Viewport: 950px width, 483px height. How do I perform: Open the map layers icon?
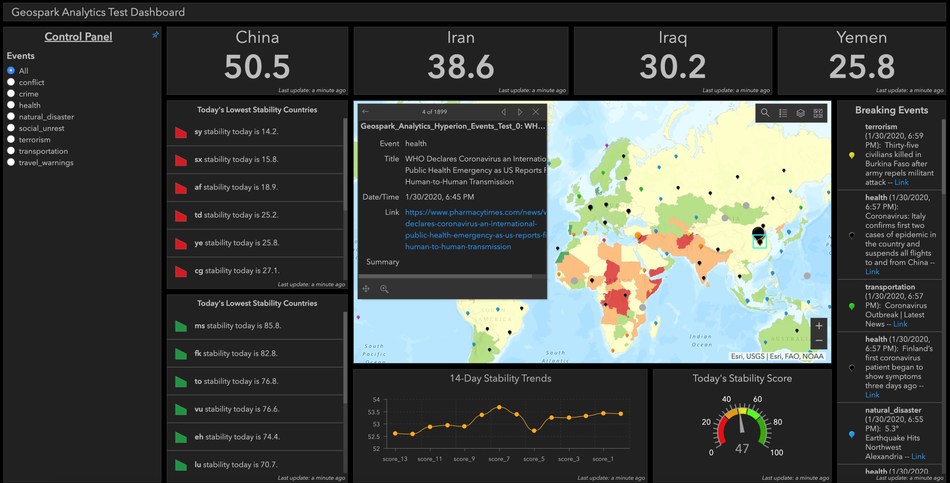[x=800, y=113]
